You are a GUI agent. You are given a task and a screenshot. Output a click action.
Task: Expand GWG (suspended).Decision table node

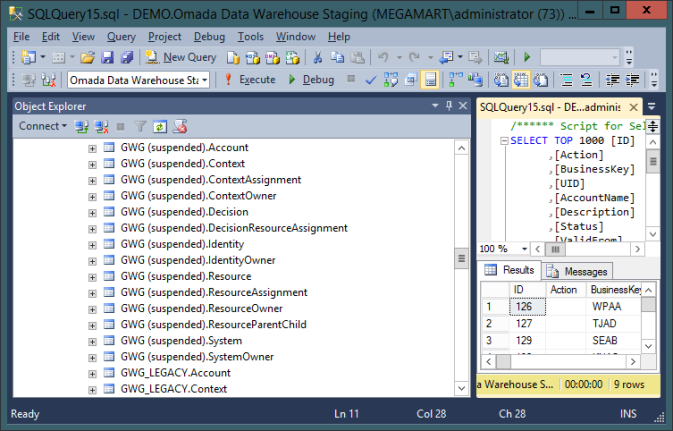[92, 213]
